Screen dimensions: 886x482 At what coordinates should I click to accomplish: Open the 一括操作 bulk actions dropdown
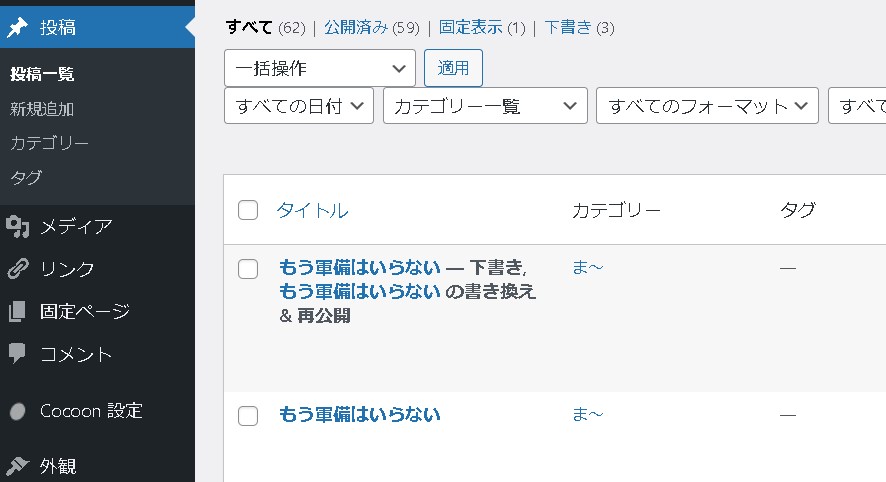pyautogui.click(x=319, y=68)
